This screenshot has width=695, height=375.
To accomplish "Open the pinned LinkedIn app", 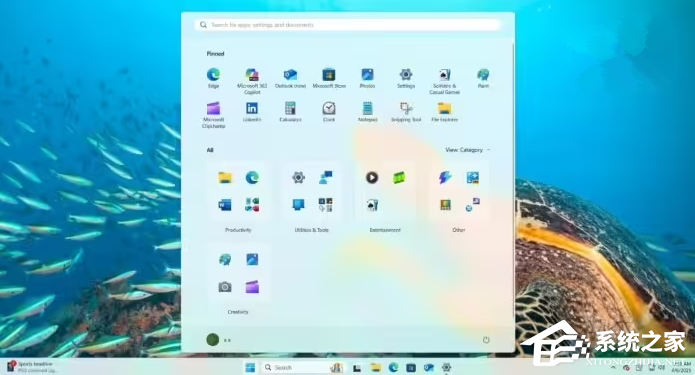I will pyautogui.click(x=252, y=112).
